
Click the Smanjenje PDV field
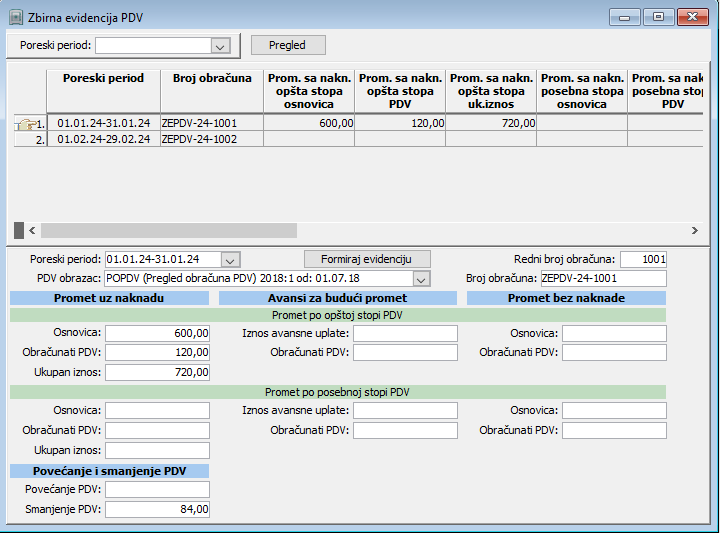pyautogui.click(x=157, y=509)
